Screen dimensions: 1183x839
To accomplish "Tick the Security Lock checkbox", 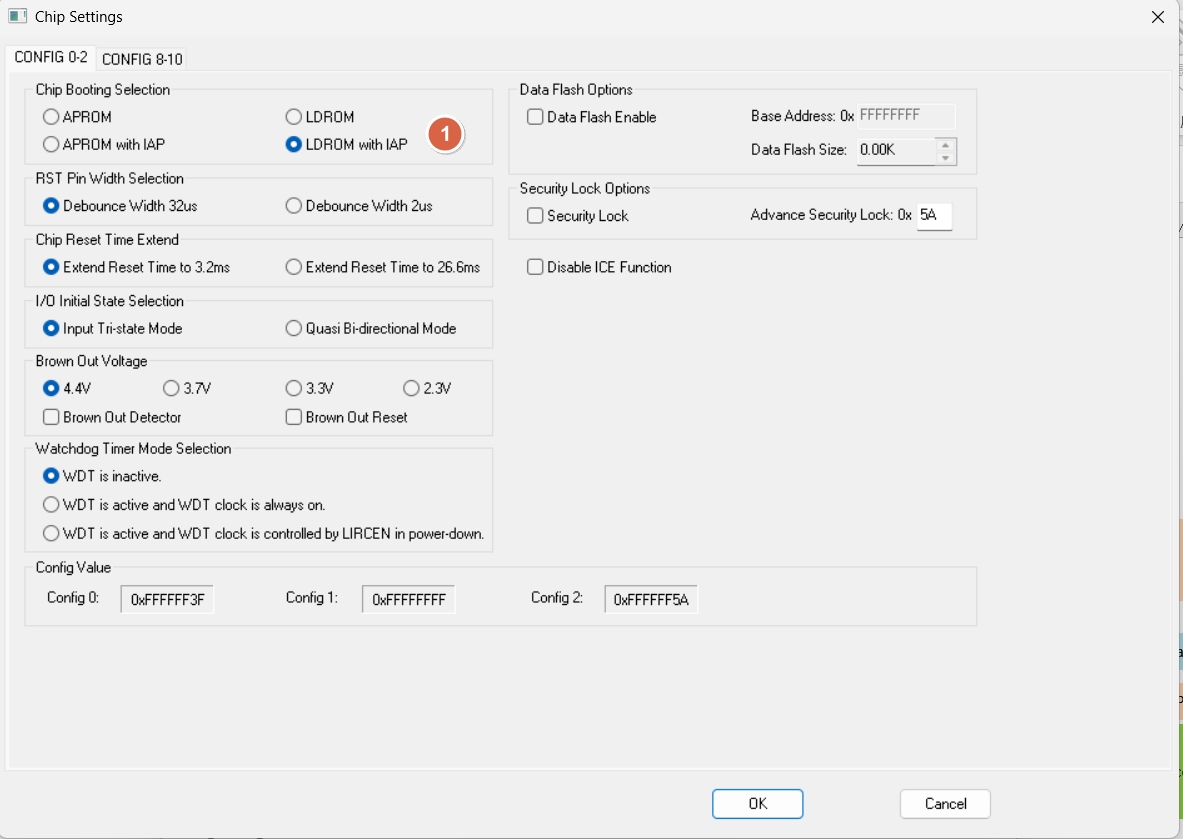I will point(535,216).
